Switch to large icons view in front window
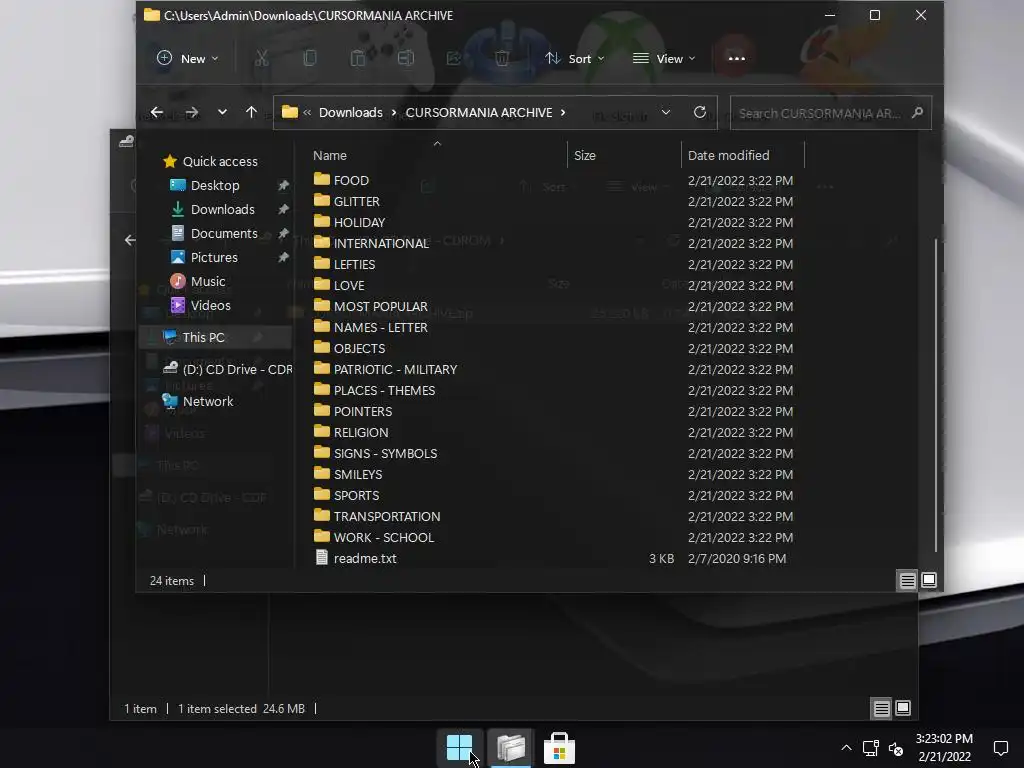Screen dimensions: 1024x768 (929, 580)
